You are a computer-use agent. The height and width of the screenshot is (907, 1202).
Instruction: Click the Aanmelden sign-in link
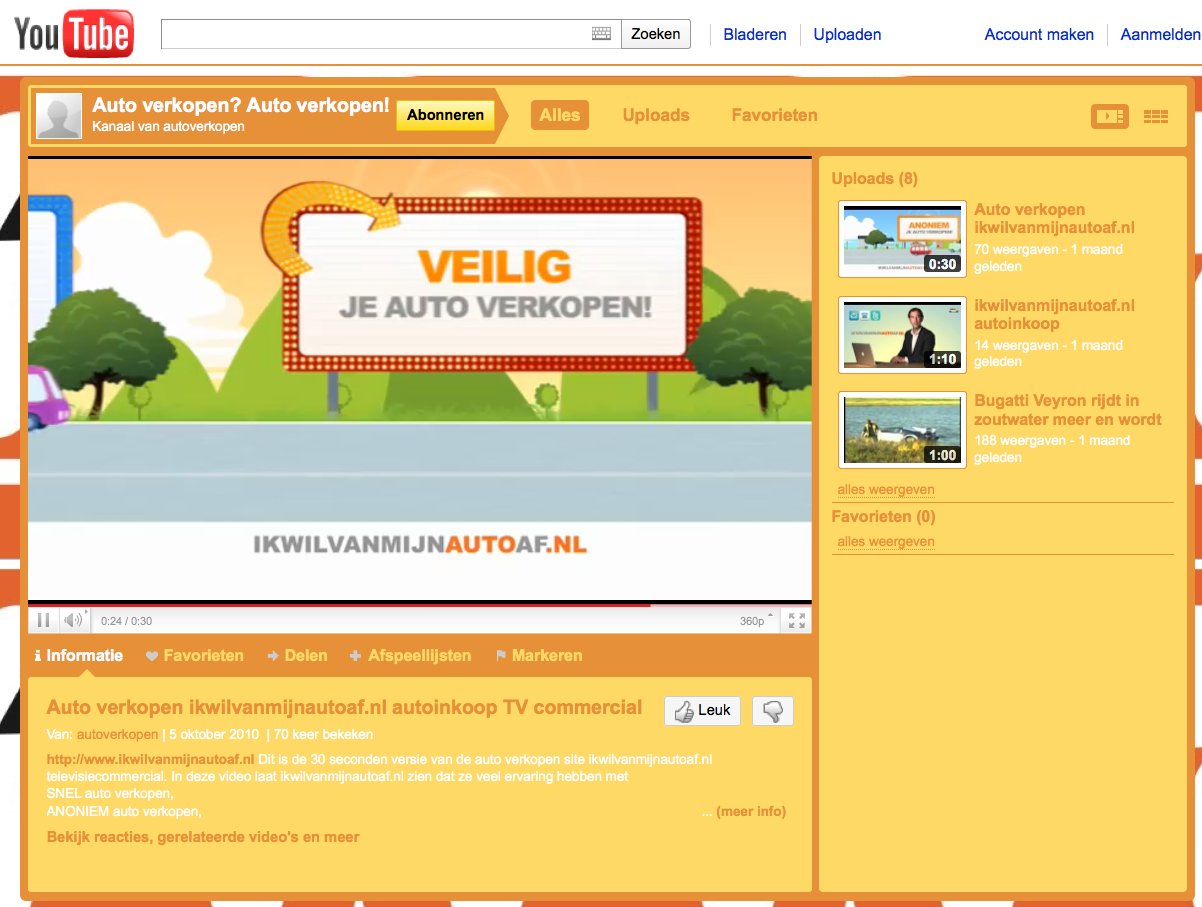tap(1160, 34)
